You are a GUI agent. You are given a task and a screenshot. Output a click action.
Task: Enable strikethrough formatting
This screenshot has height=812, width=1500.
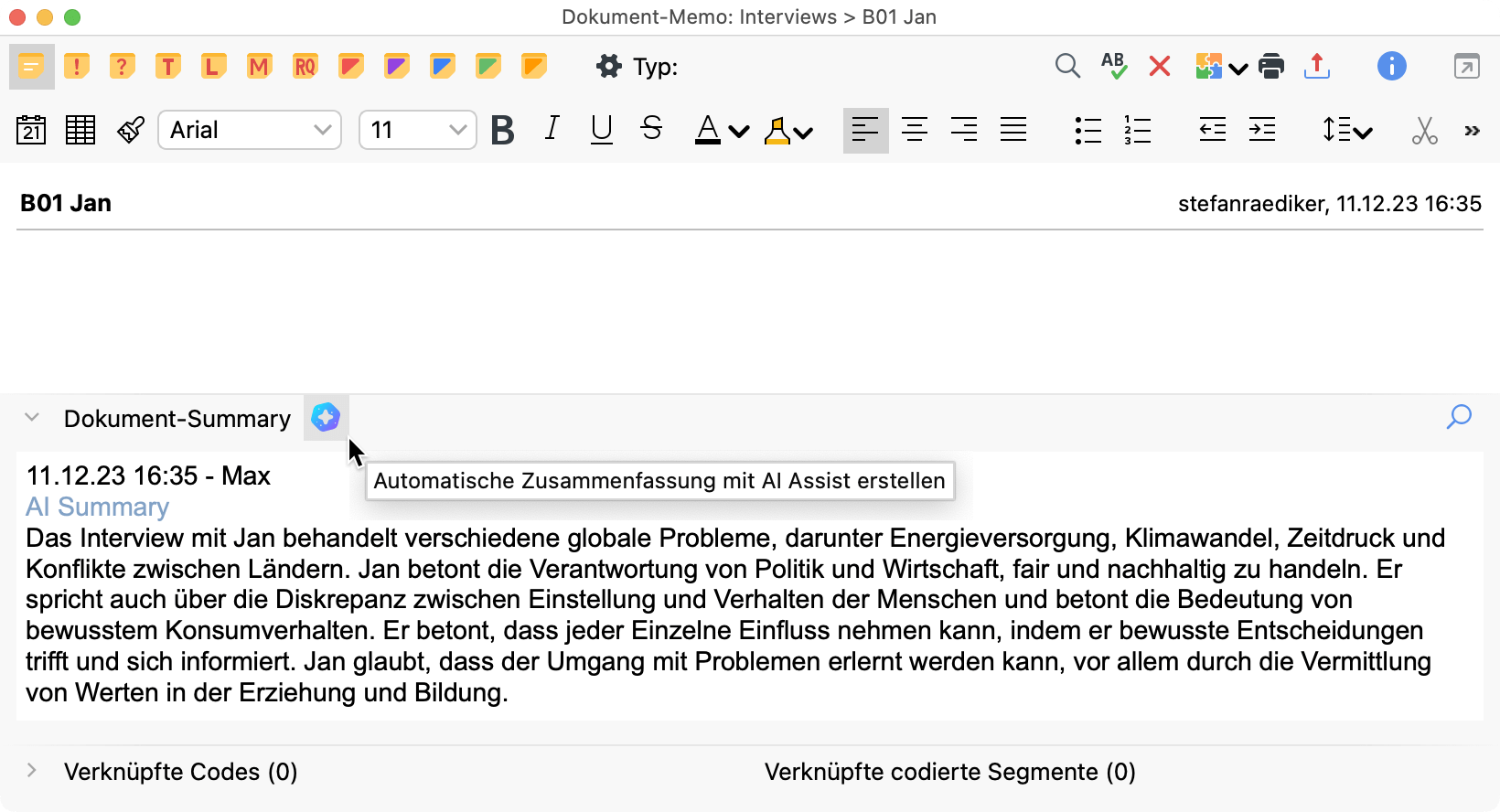coord(651,130)
